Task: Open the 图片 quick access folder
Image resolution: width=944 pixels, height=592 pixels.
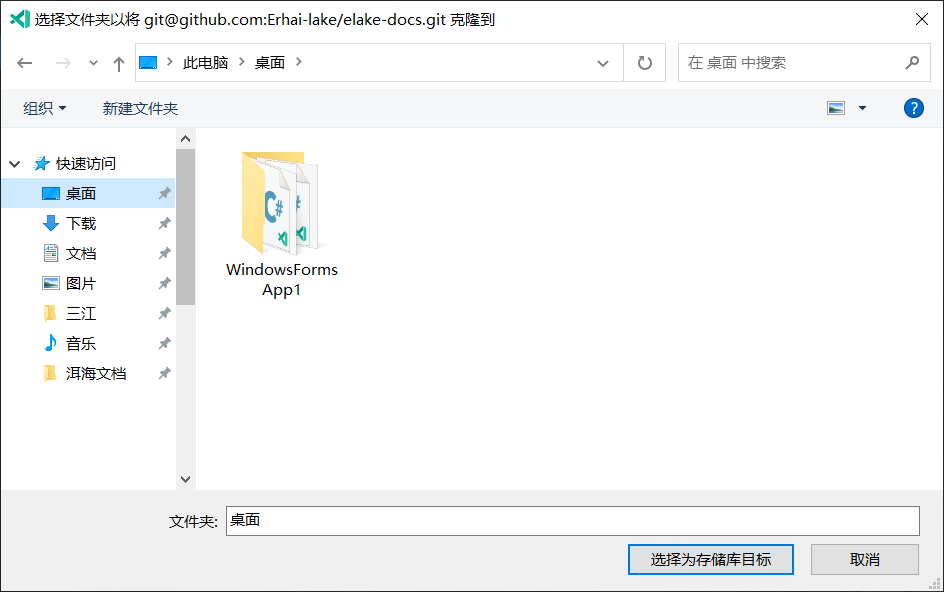Action: click(x=81, y=283)
